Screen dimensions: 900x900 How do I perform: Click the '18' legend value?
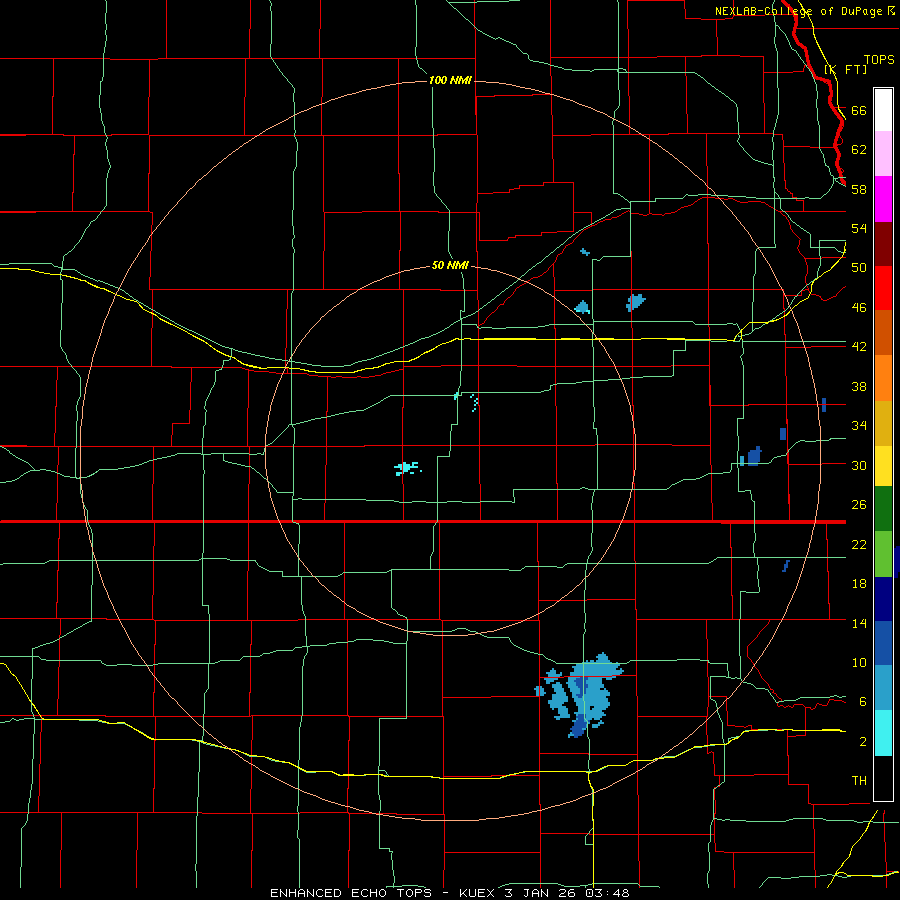[859, 584]
